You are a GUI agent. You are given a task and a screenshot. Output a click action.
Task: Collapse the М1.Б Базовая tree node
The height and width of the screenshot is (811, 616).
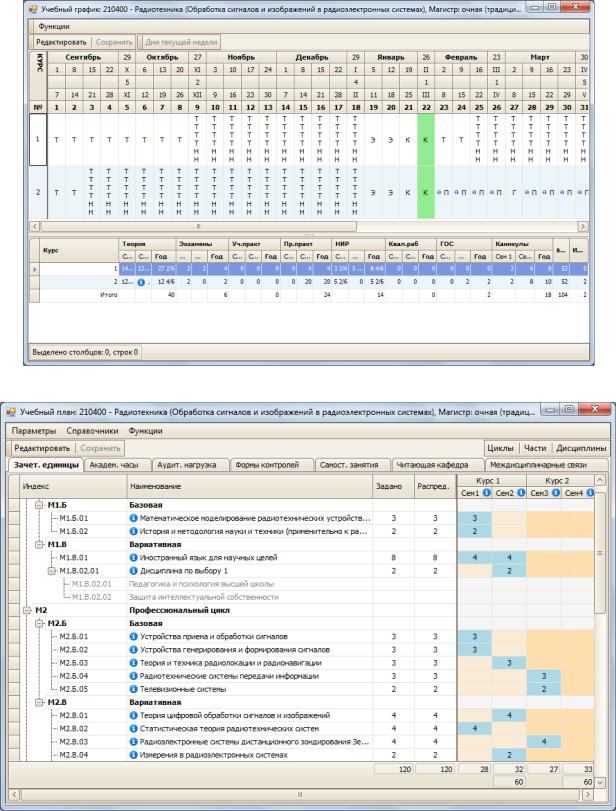tap(39, 505)
